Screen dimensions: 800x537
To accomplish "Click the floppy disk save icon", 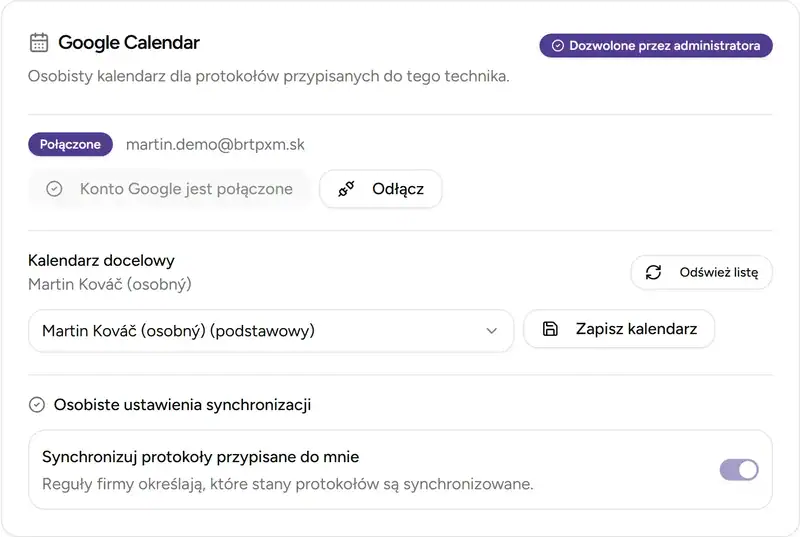I will coord(550,329).
